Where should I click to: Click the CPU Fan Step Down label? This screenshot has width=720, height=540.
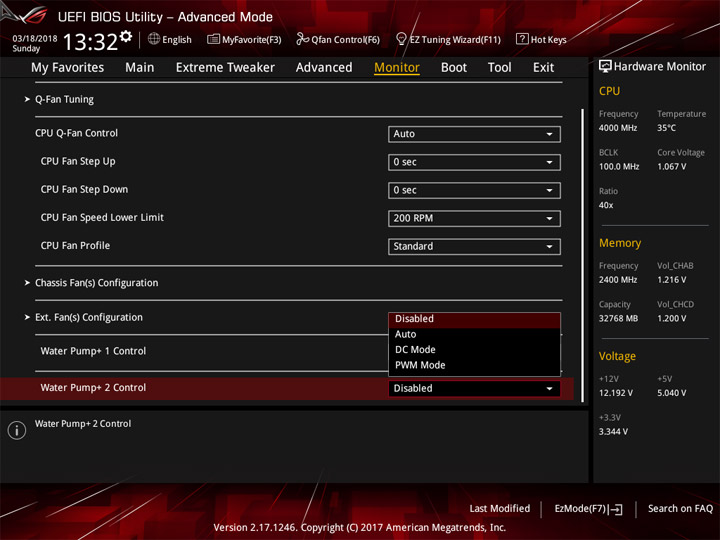pyautogui.click(x=84, y=190)
